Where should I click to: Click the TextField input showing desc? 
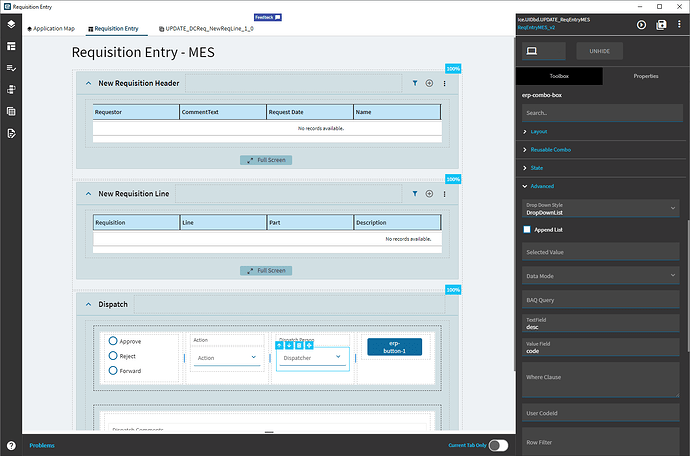coord(601,324)
